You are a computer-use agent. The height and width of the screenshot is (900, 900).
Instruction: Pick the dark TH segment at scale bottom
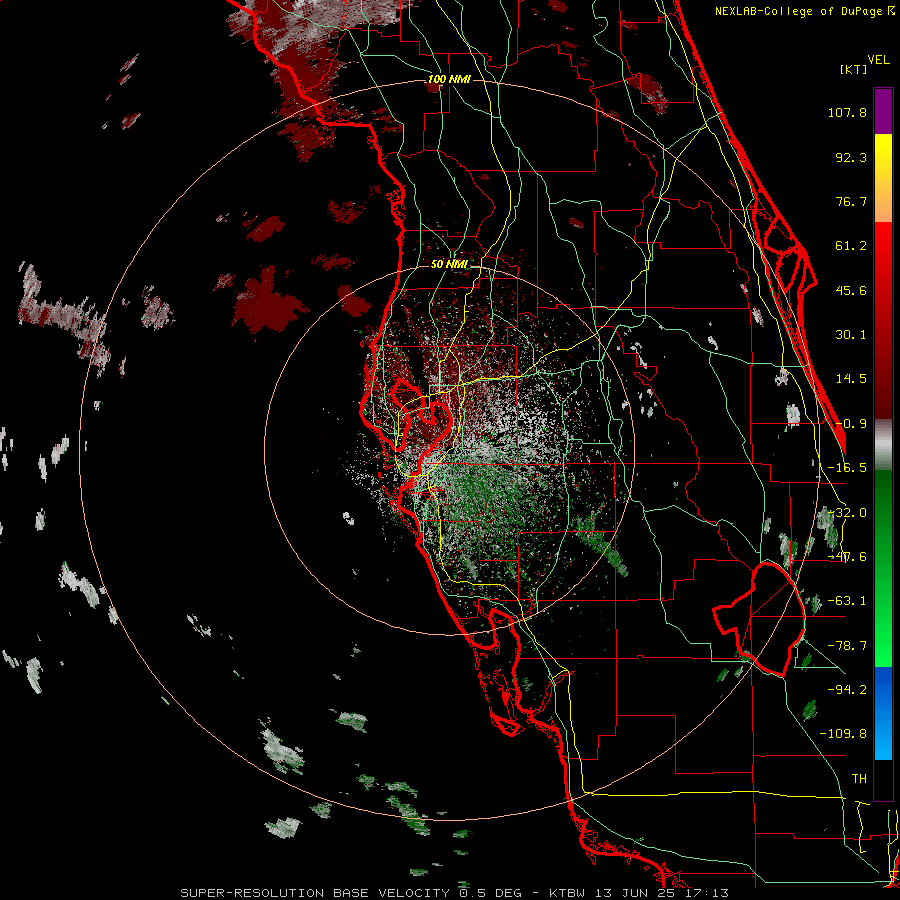pos(883,779)
